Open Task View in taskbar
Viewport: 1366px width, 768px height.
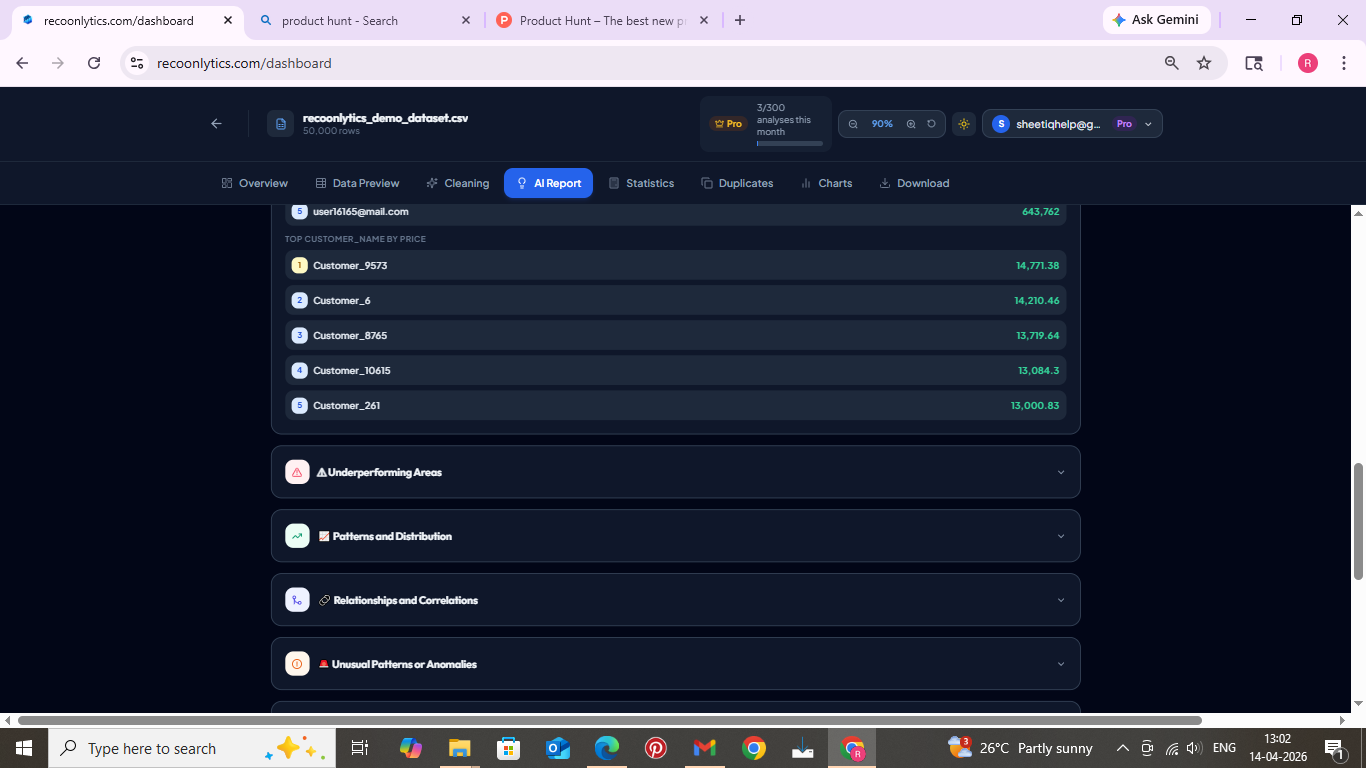coord(360,748)
